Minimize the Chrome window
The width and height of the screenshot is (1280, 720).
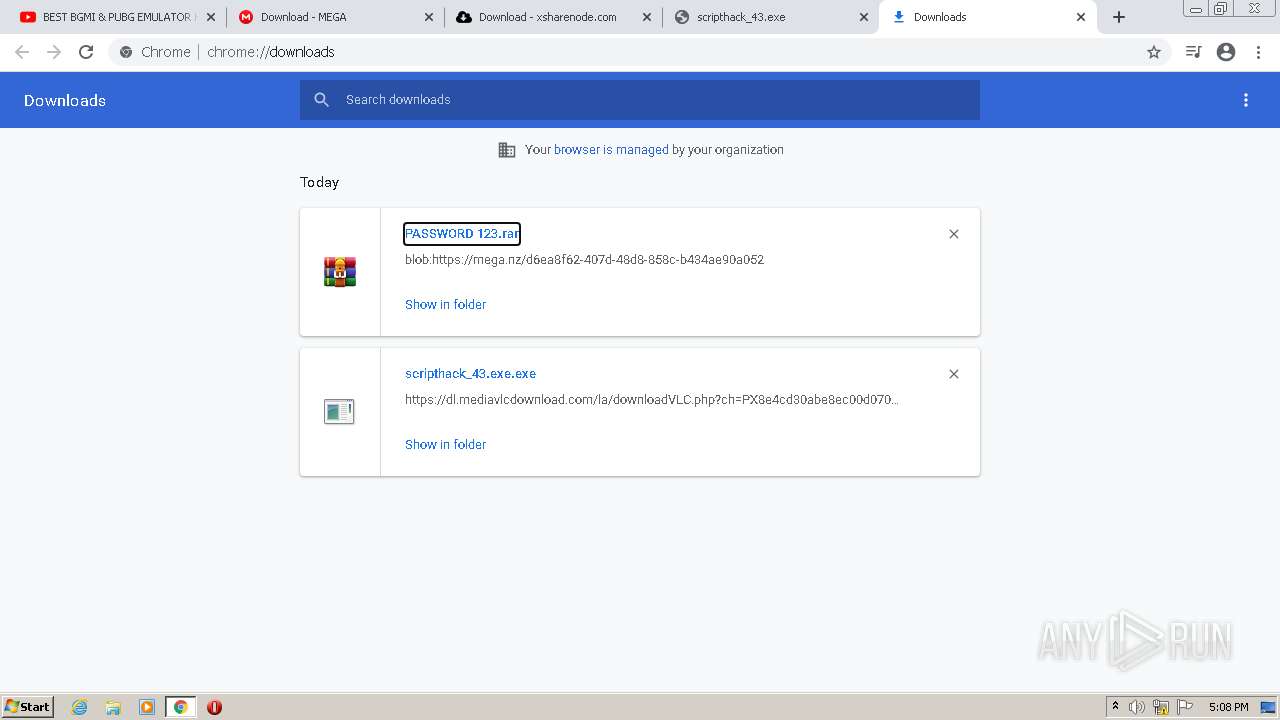coord(1196,9)
